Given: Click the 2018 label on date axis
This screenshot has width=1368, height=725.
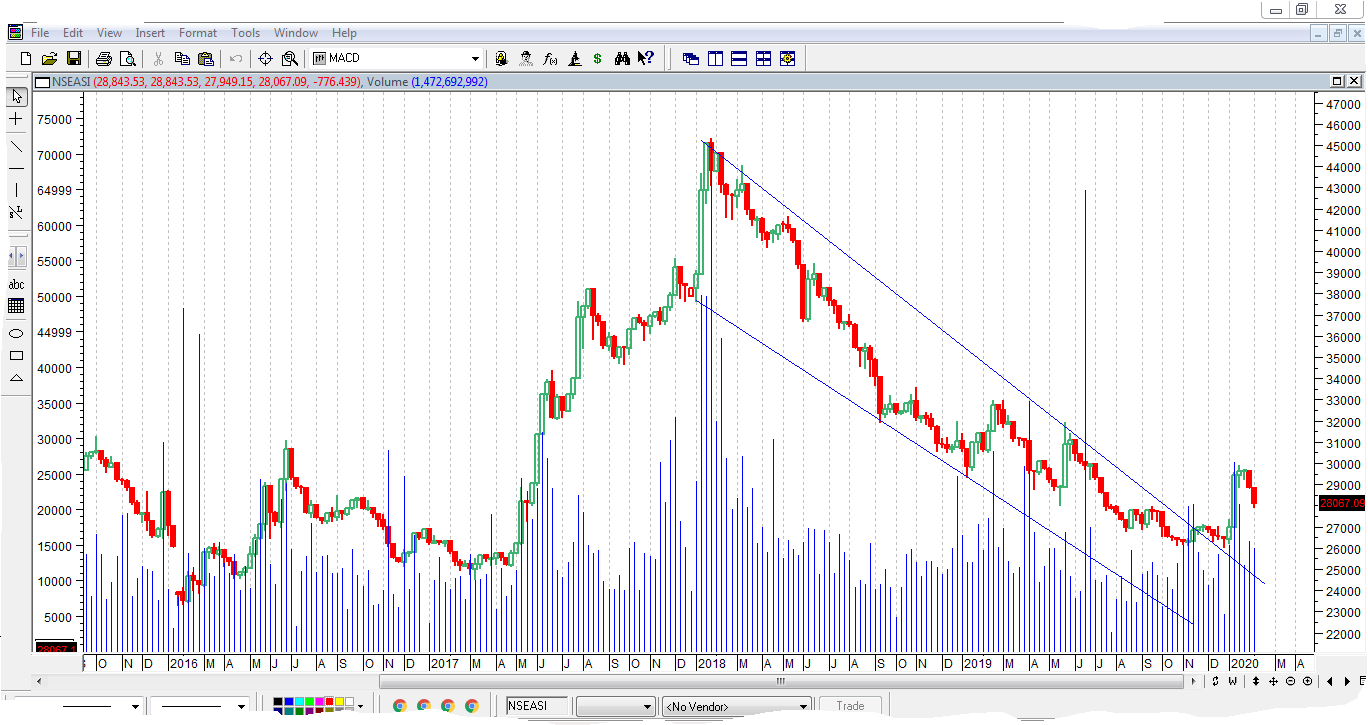Looking at the screenshot, I should 712,663.
